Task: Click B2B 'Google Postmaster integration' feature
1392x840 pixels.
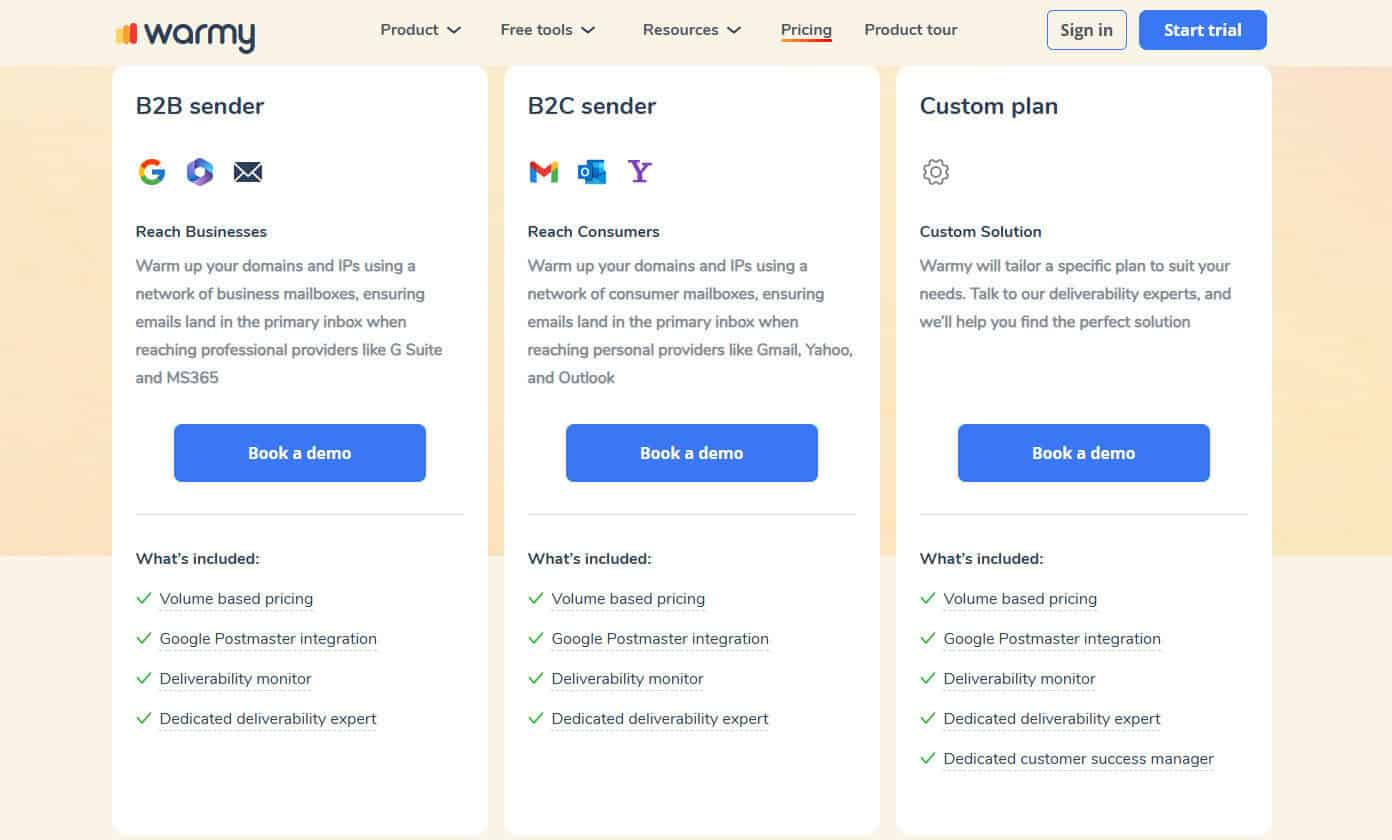Action: click(x=268, y=639)
